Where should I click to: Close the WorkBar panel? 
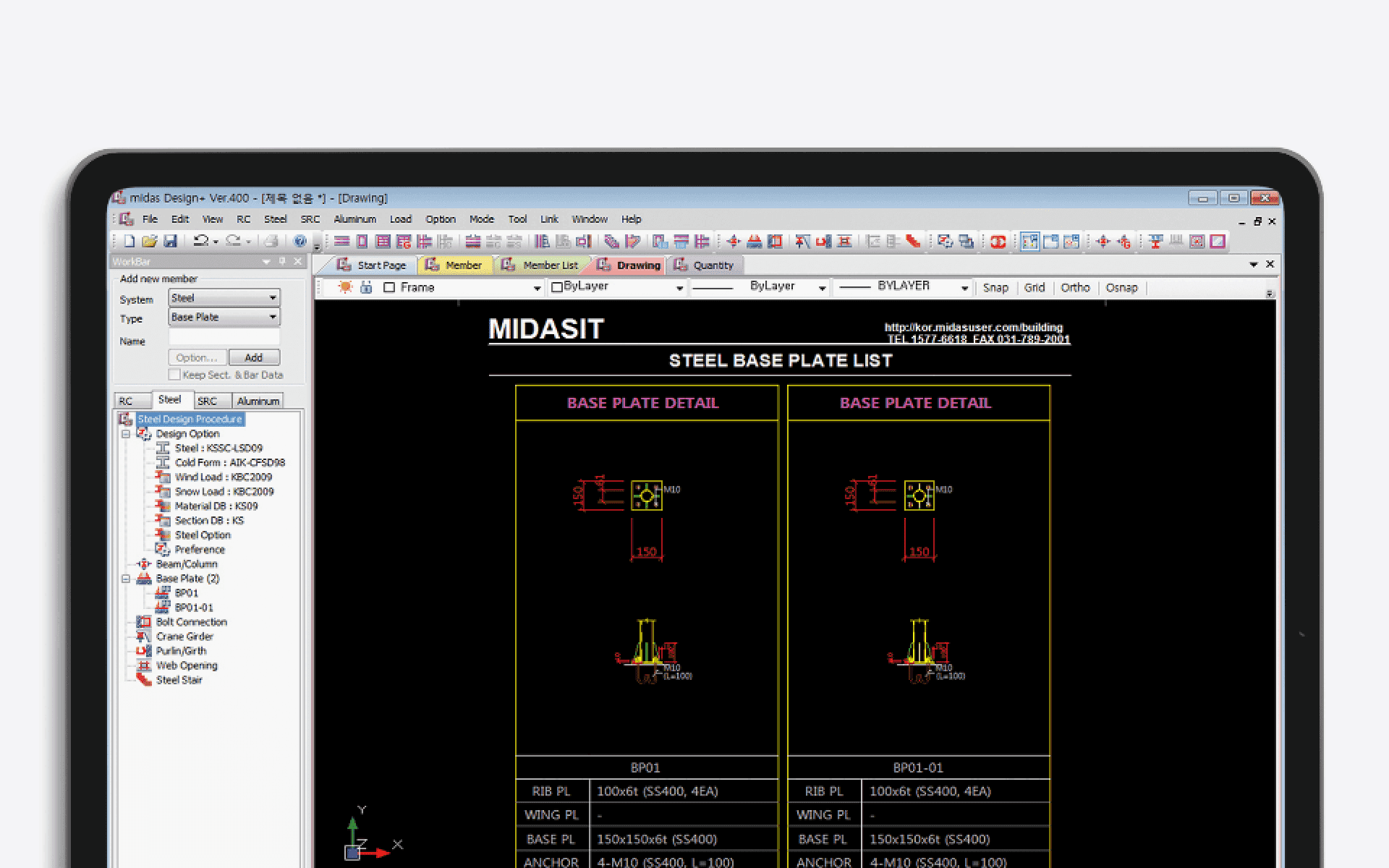tap(297, 261)
